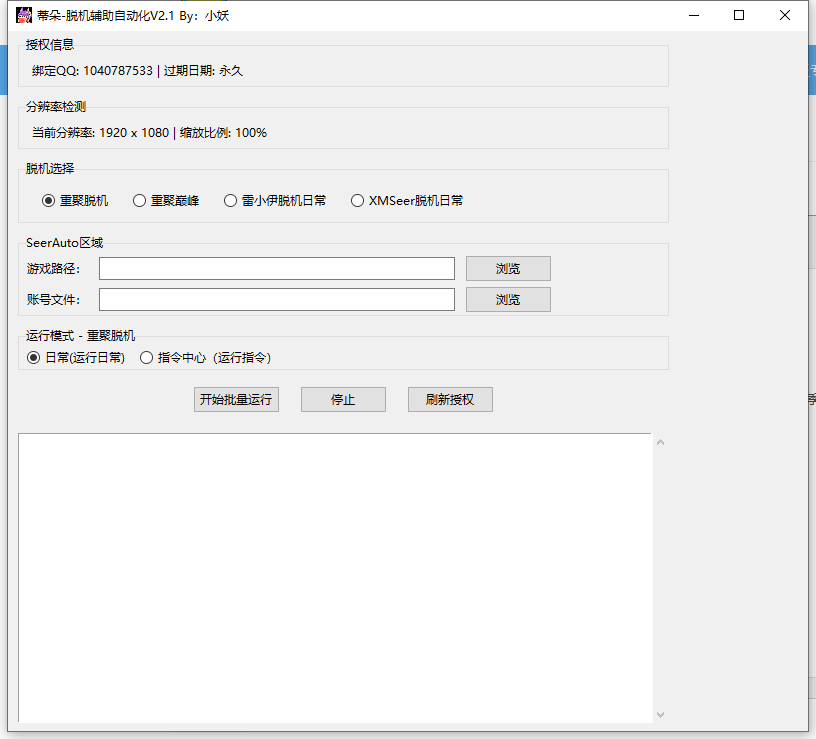Minimize the 蒂朵 window
This screenshot has width=816, height=739.
point(694,15)
